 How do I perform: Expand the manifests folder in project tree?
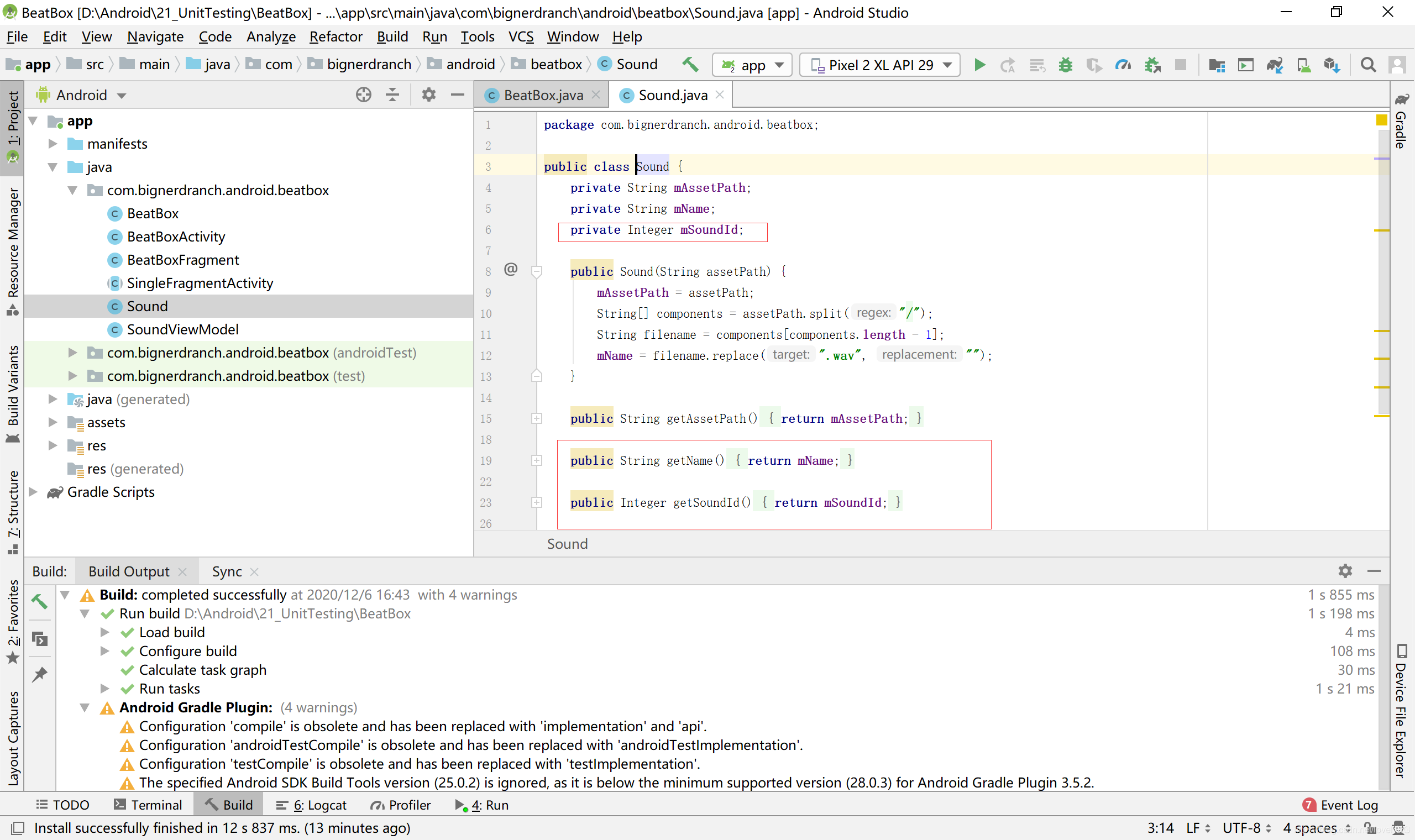[53, 144]
